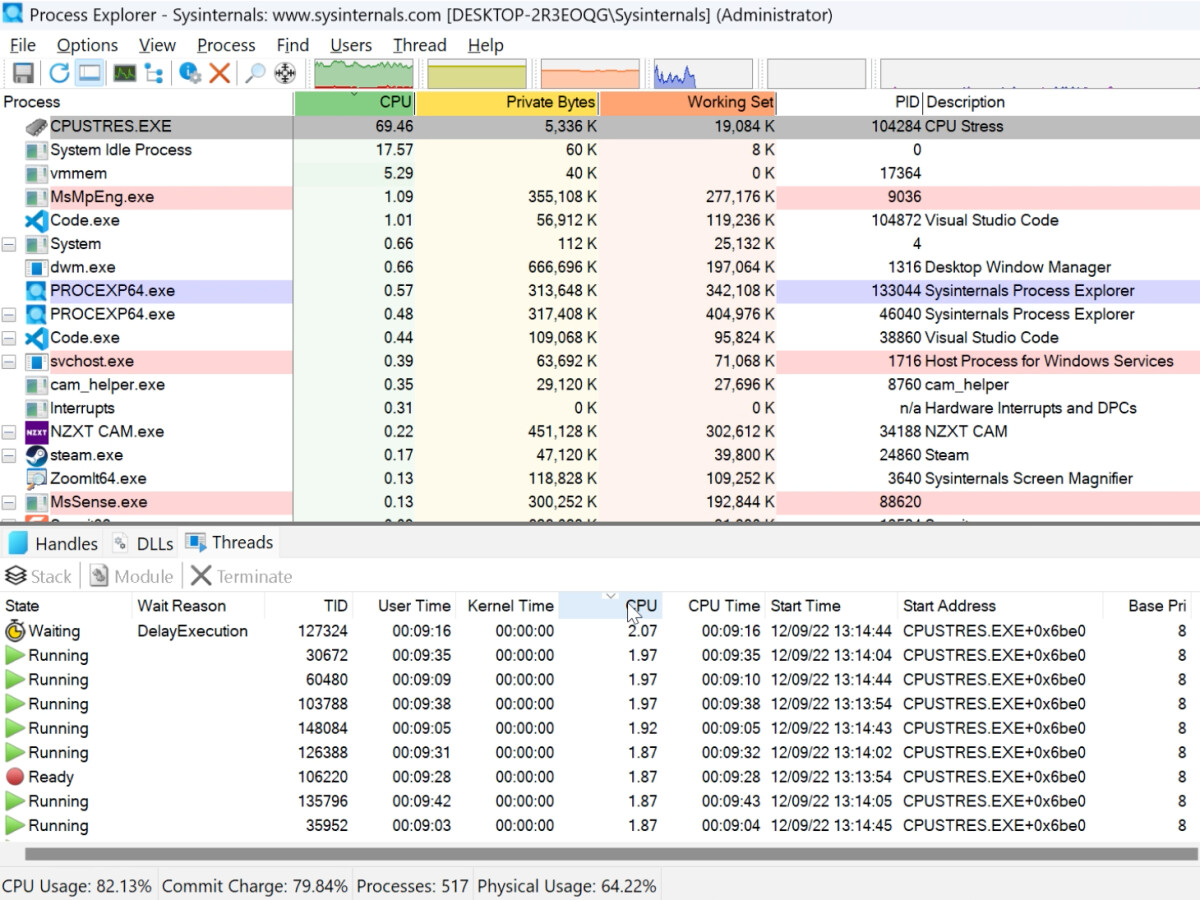Open the CPU history mini-graph
The width and height of the screenshot is (1200, 900).
[x=363, y=72]
